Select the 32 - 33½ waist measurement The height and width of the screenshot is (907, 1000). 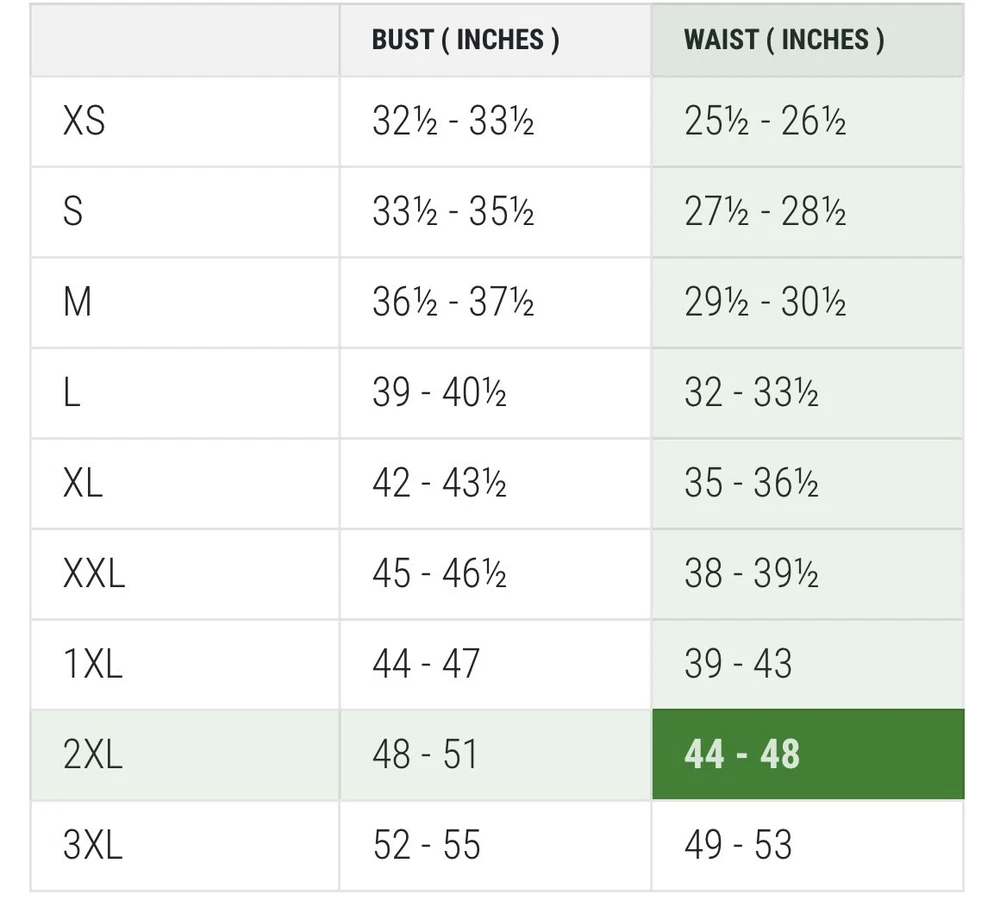point(751,393)
